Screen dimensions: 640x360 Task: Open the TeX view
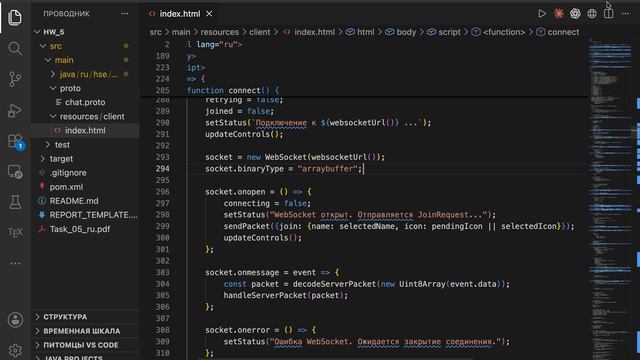pos(15,233)
